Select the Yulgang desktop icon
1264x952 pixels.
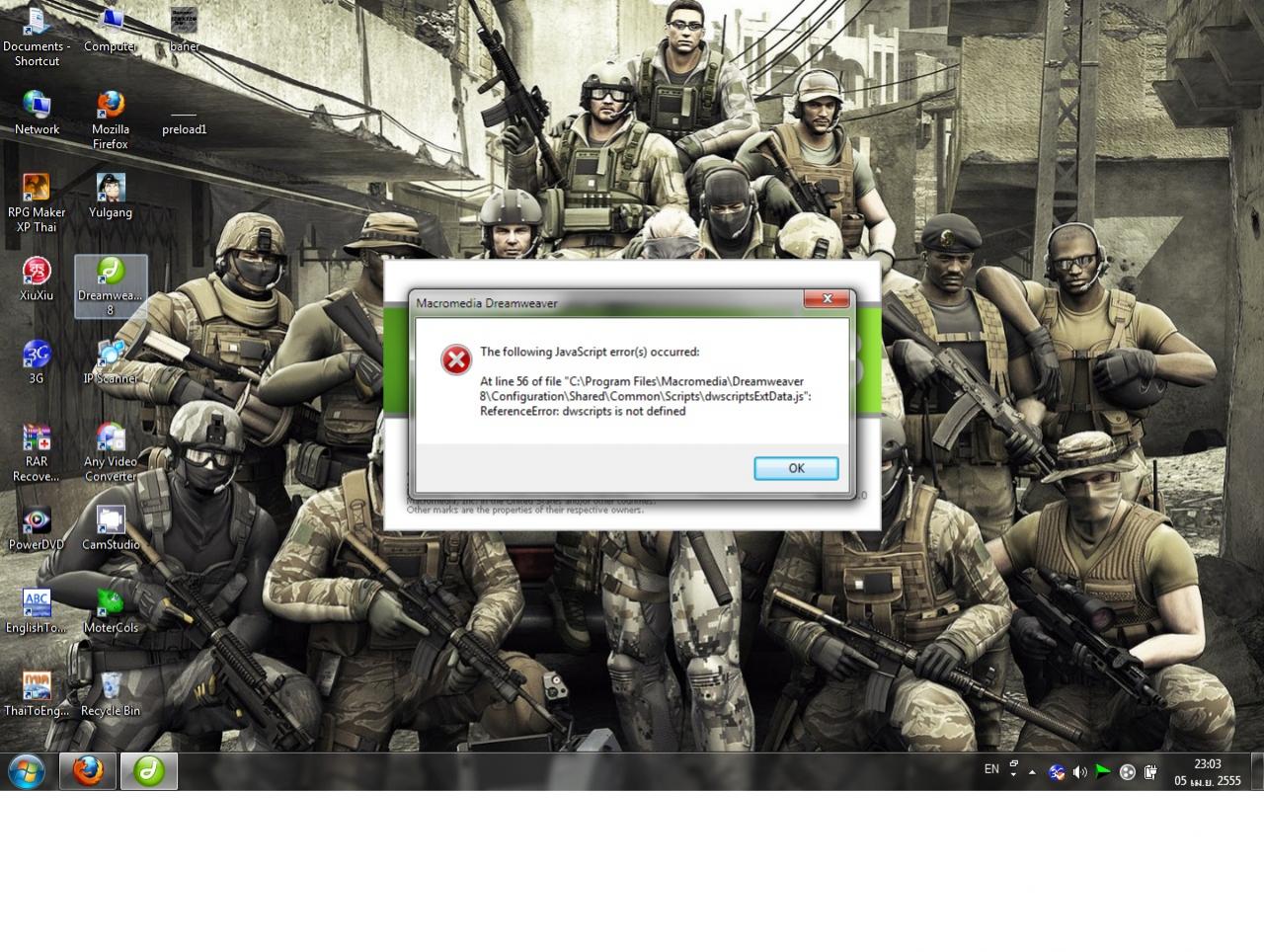point(111,196)
